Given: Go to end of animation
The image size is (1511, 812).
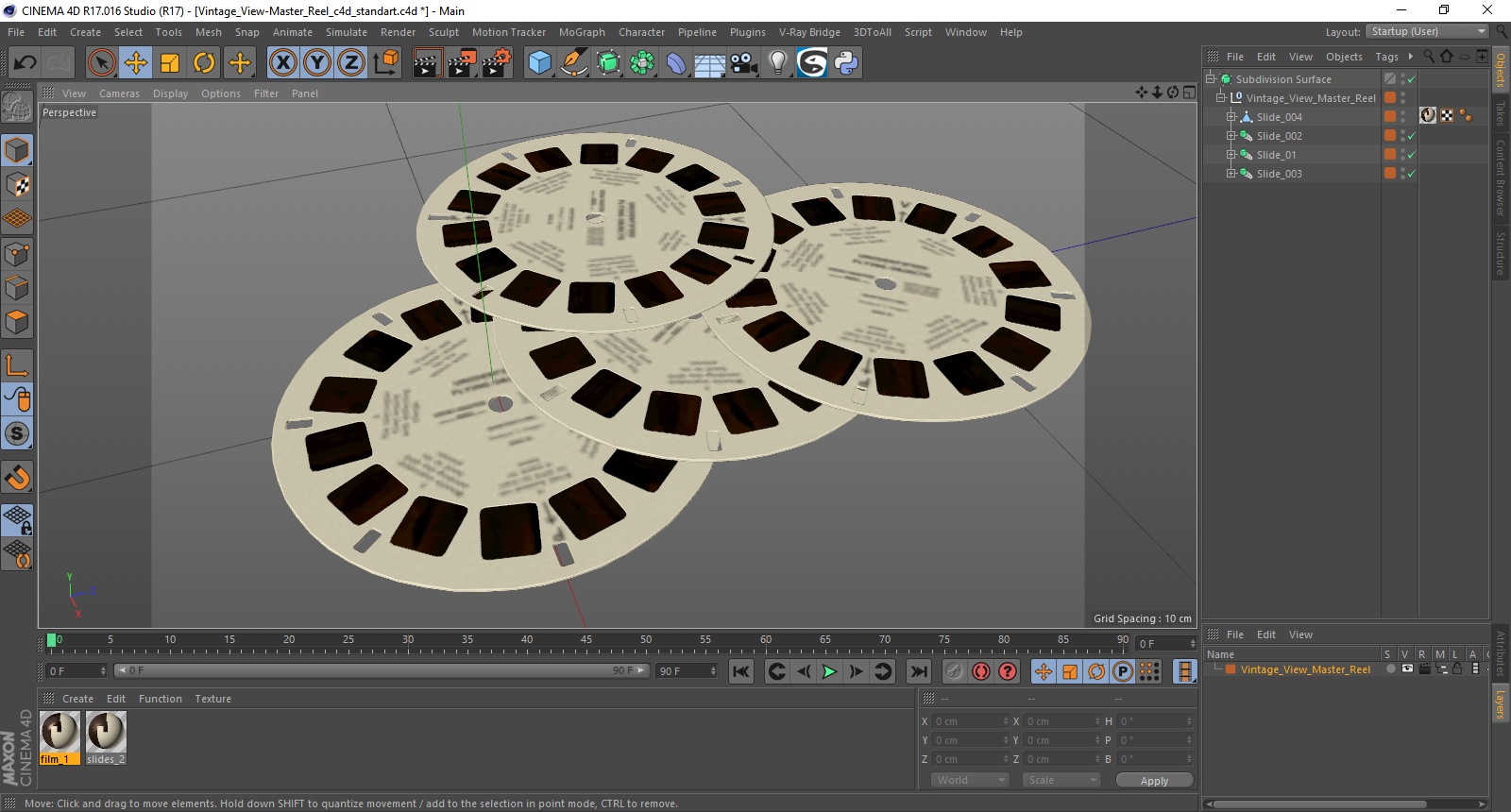Looking at the screenshot, I should [918, 671].
